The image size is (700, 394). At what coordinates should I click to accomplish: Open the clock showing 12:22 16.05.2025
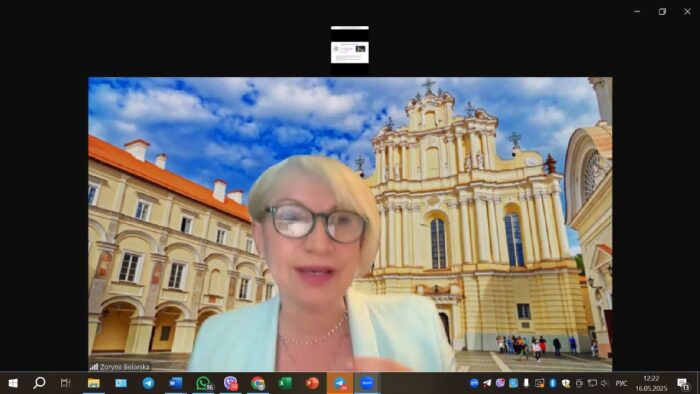tap(651, 383)
